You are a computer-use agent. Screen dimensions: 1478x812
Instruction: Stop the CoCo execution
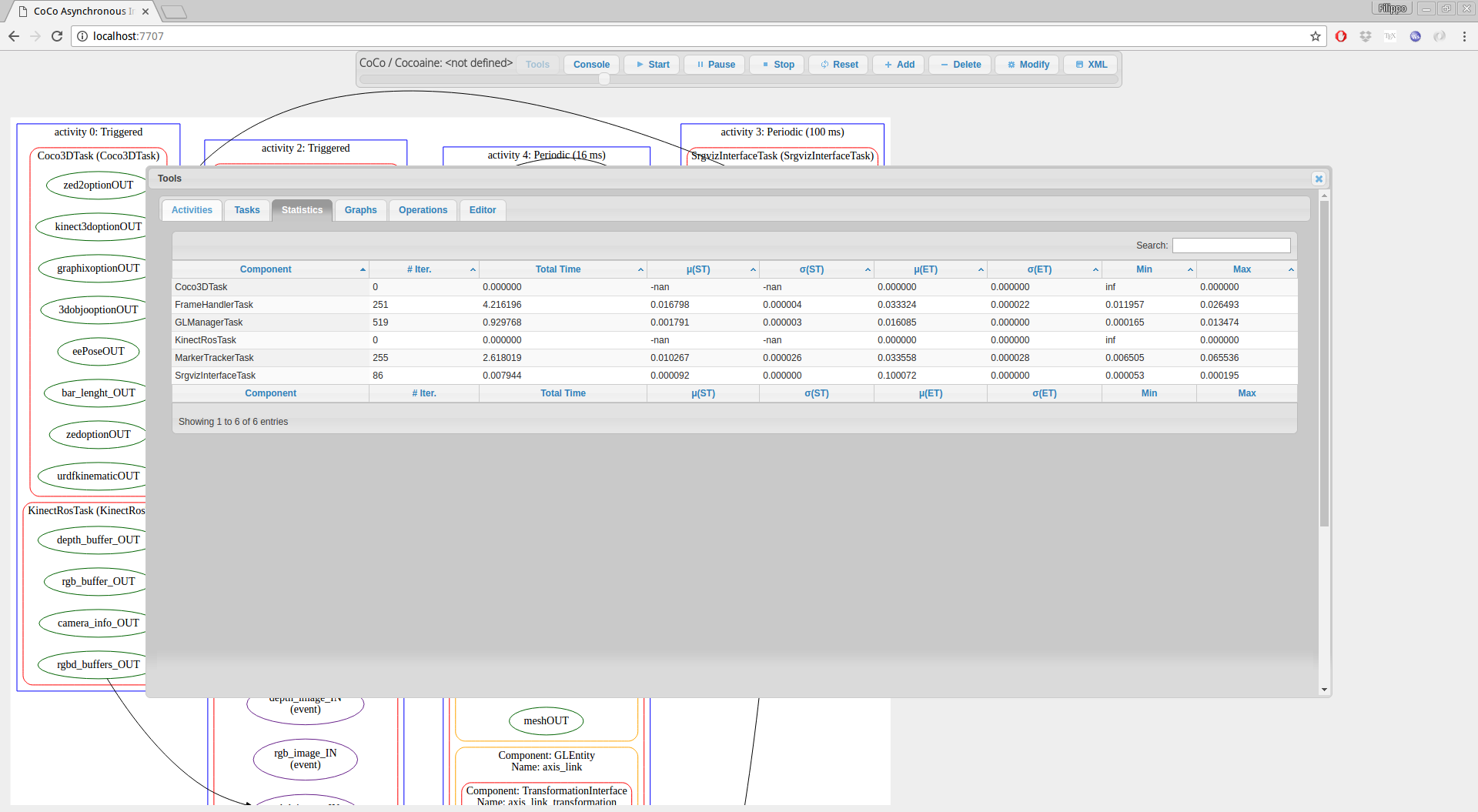point(777,65)
